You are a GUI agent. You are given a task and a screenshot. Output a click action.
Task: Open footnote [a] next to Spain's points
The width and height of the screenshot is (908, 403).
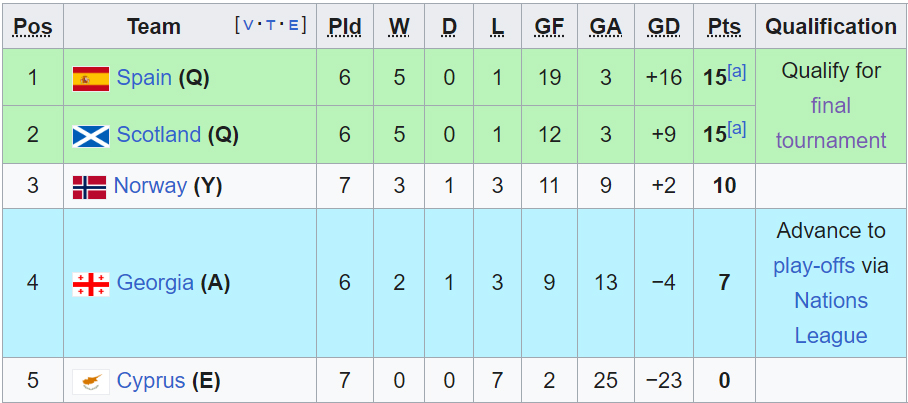[737, 72]
